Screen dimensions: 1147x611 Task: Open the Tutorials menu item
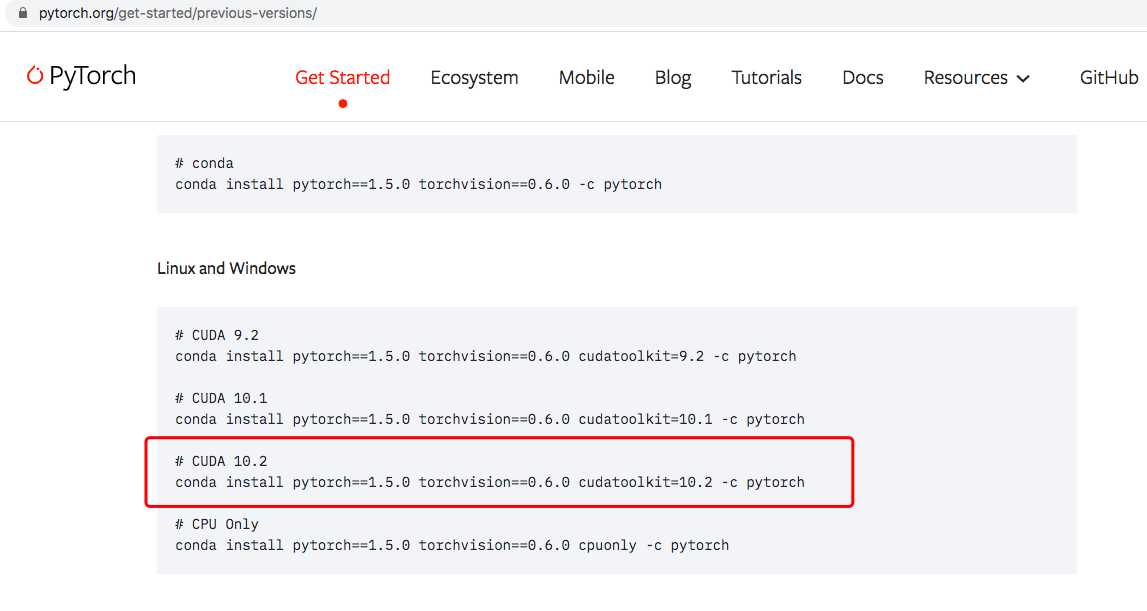coord(767,78)
